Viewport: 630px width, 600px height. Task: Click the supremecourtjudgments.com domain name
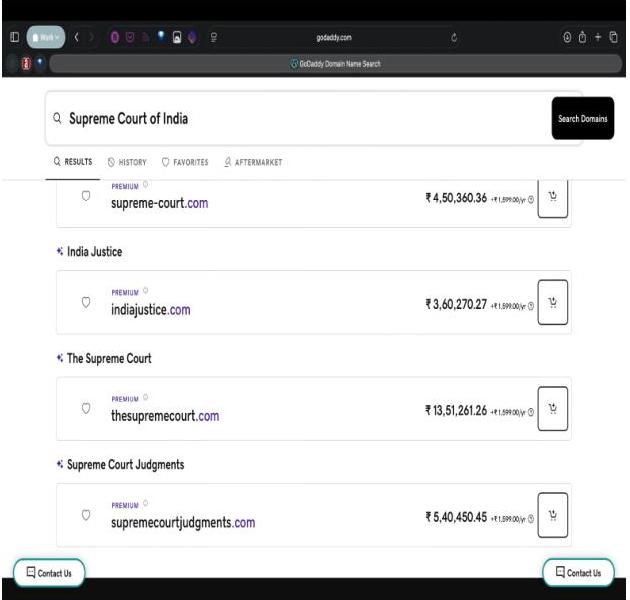click(x=183, y=522)
